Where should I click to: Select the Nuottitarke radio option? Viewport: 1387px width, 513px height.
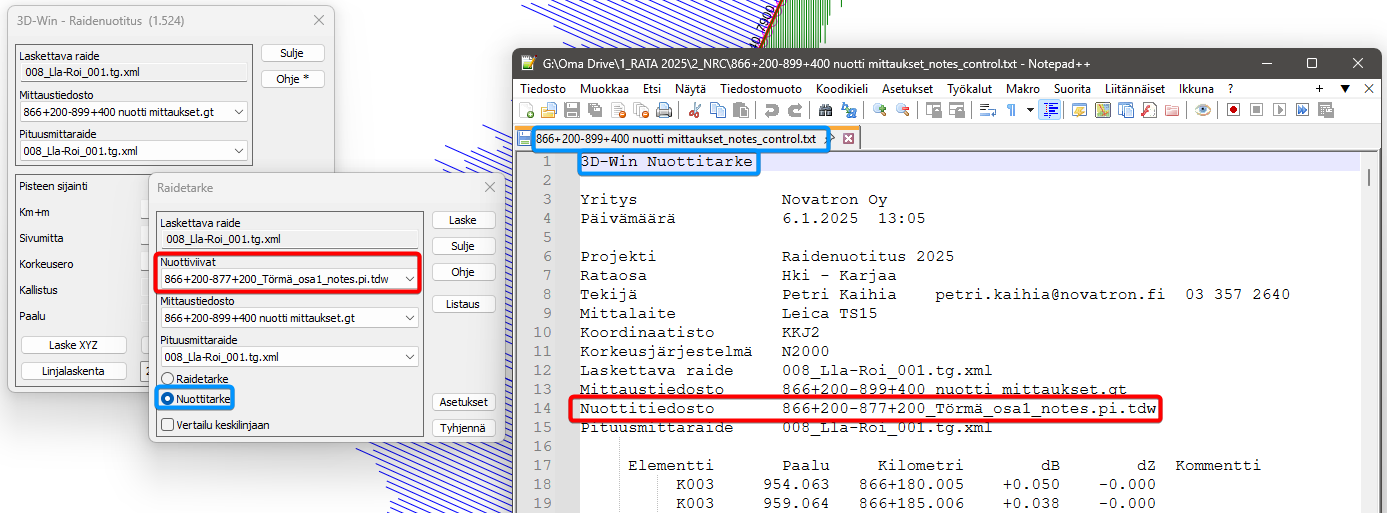167,399
